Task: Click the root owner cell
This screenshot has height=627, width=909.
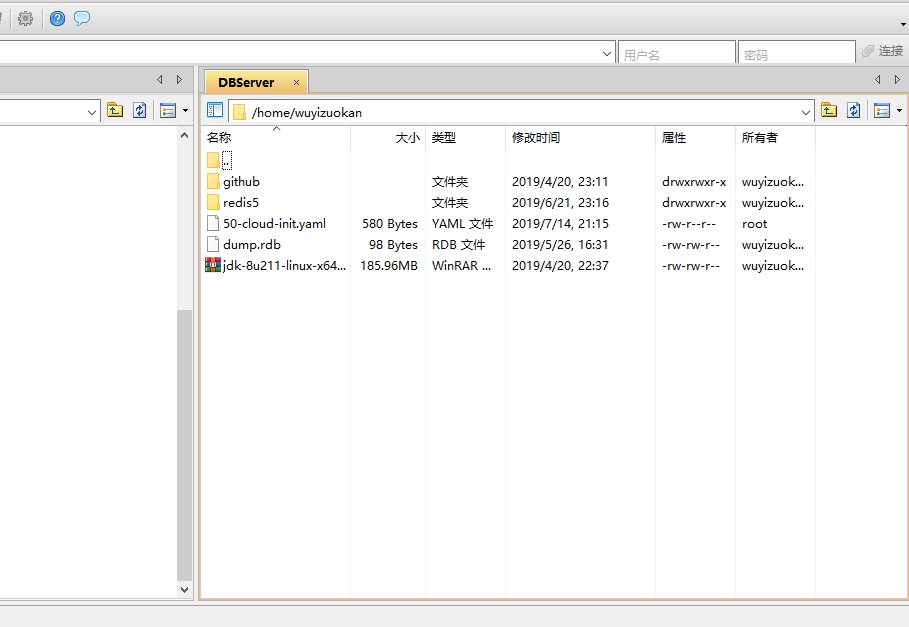Action: [x=754, y=224]
